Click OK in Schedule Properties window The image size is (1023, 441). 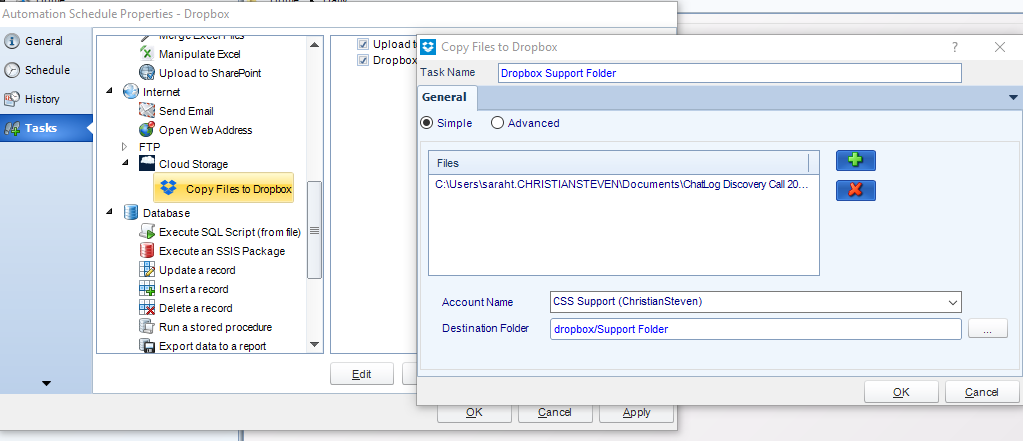coord(474,412)
